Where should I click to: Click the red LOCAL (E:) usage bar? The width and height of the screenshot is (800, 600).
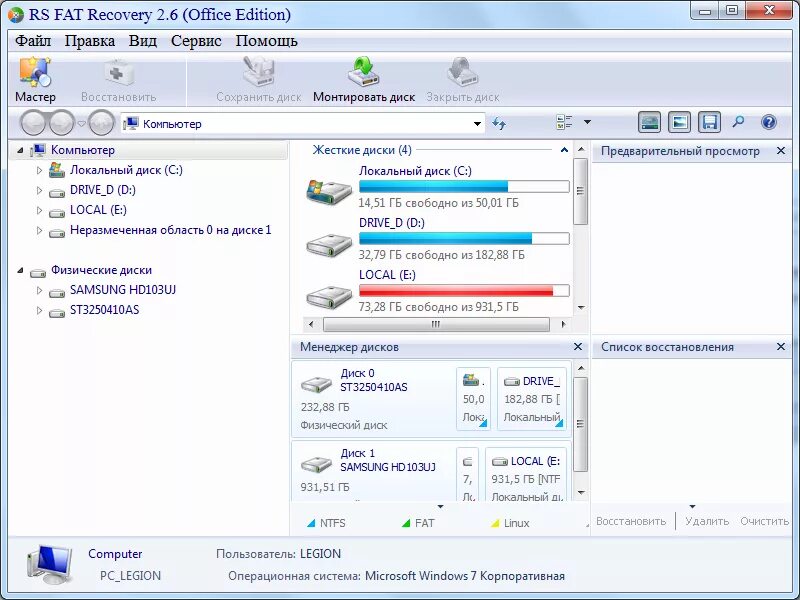[464, 291]
